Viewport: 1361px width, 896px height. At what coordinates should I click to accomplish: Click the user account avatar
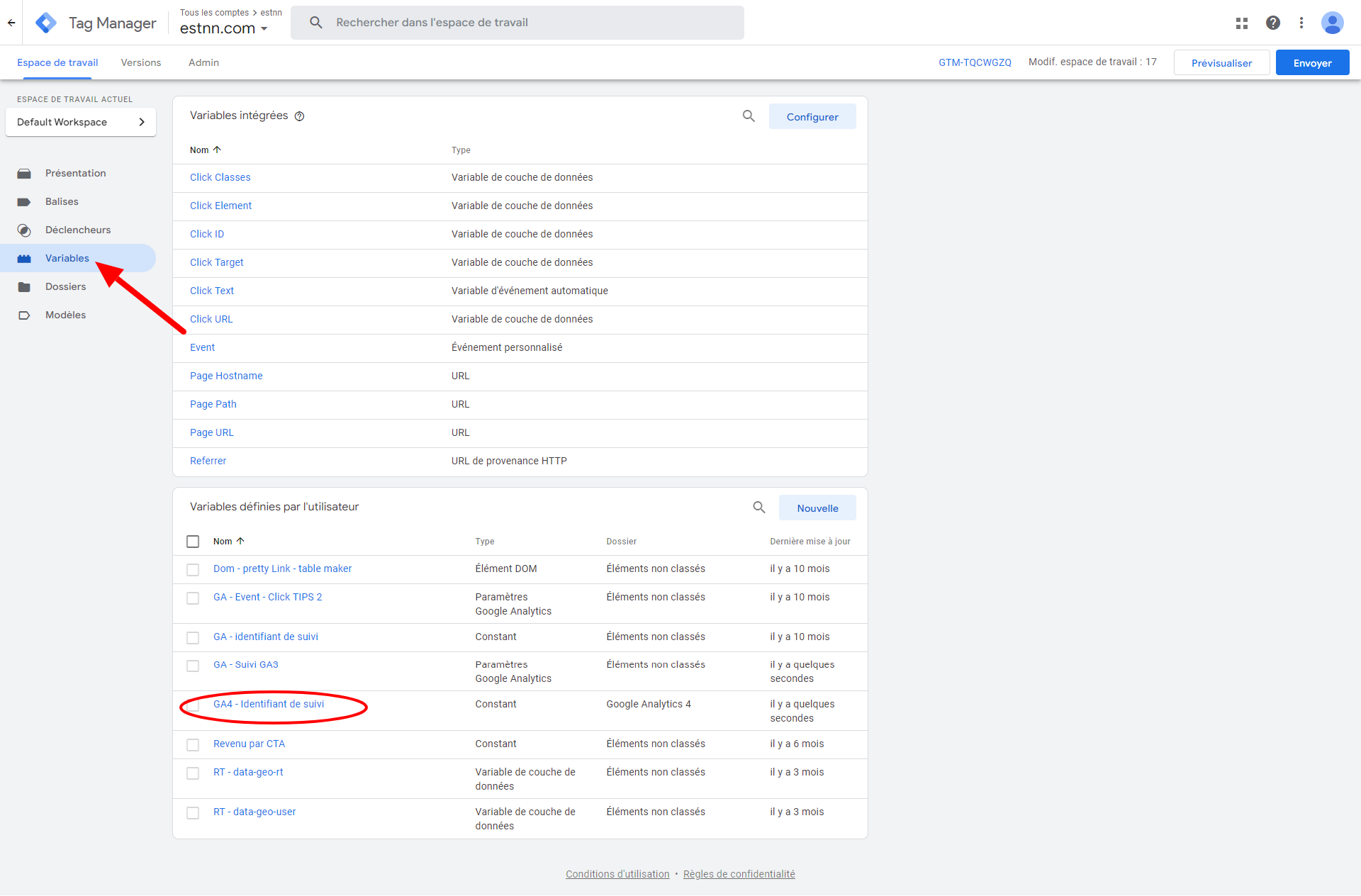pyautogui.click(x=1332, y=23)
